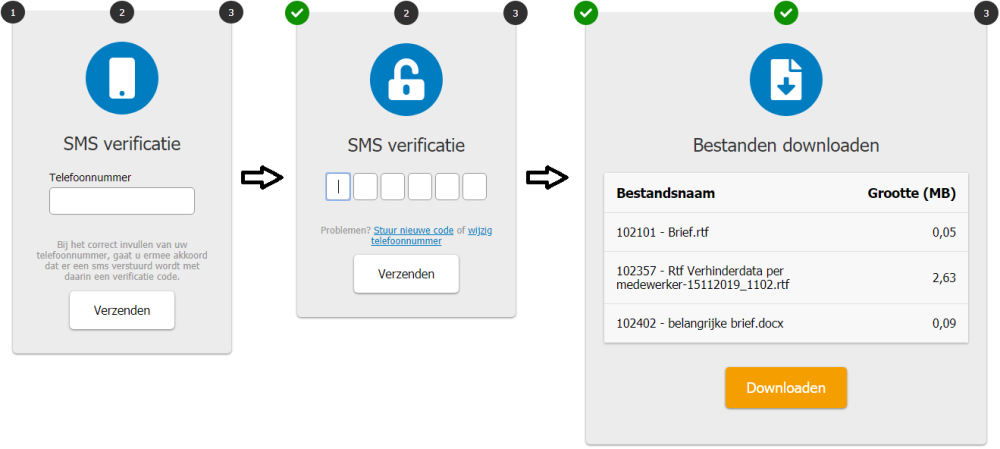Viewport: 1000px width, 449px height.
Task: Select the '102101 - Brief.rtf' file row
Action: pyautogui.click(x=786, y=232)
